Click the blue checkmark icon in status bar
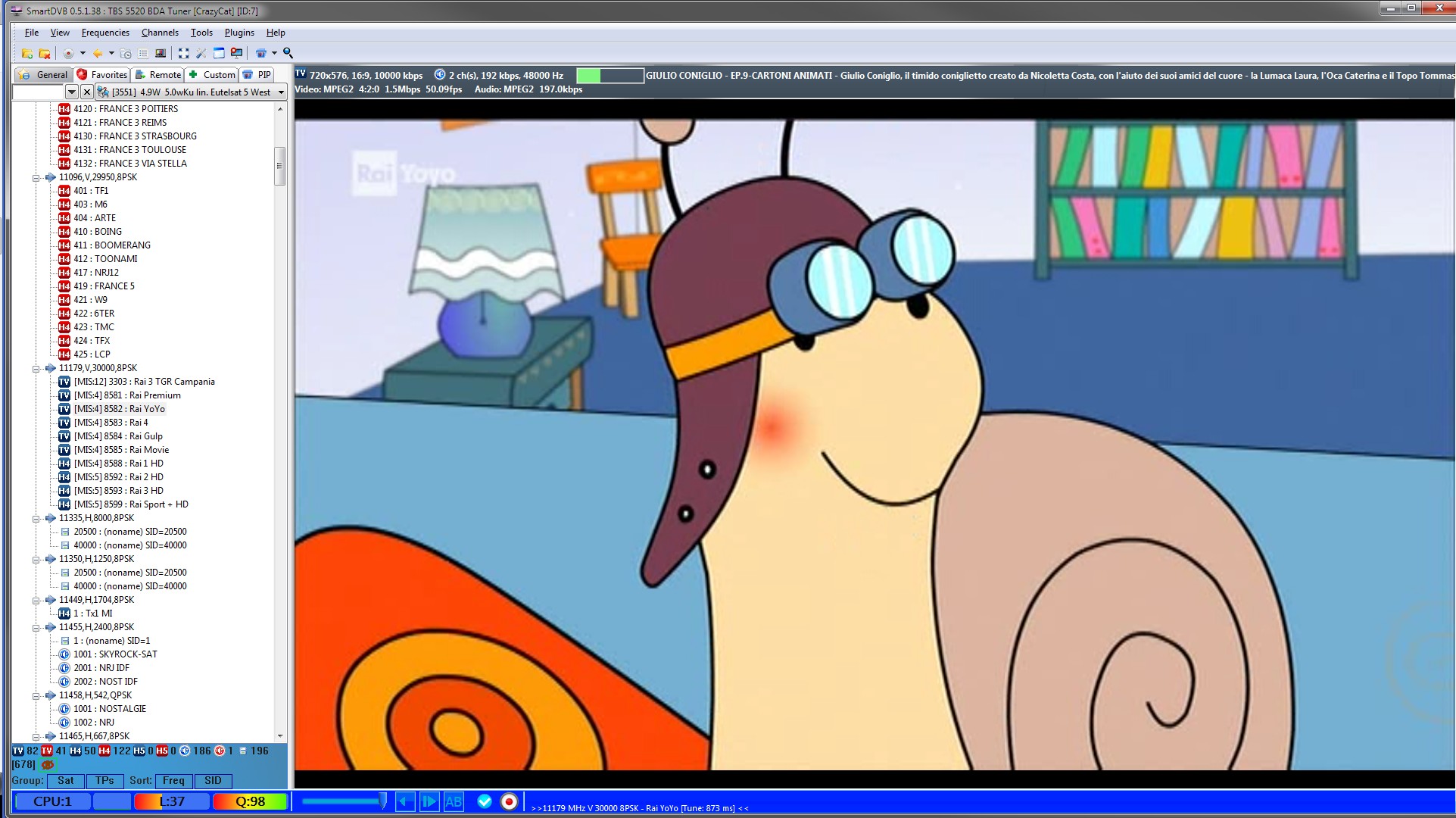Viewport: 1456px width, 818px height. 485,801
